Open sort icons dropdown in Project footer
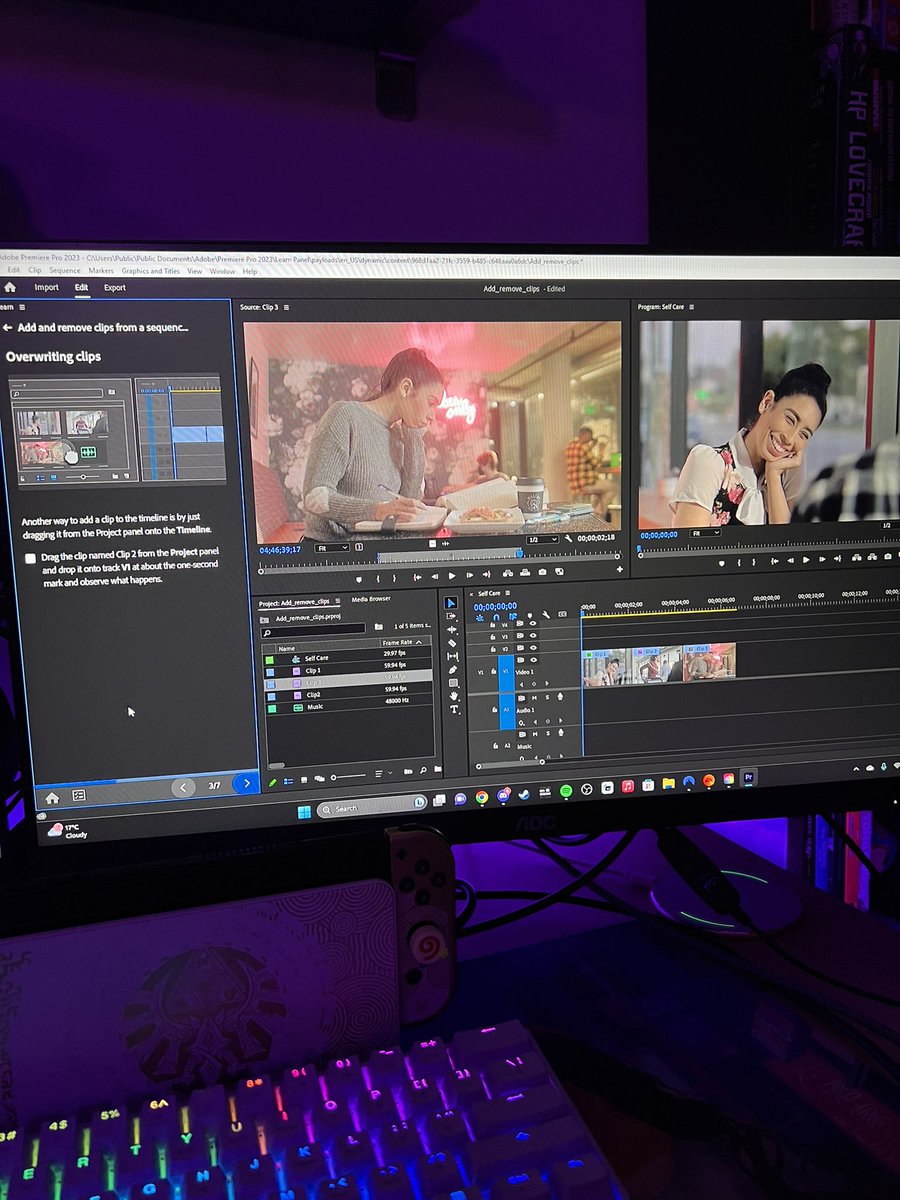The width and height of the screenshot is (900, 1200). [381, 774]
